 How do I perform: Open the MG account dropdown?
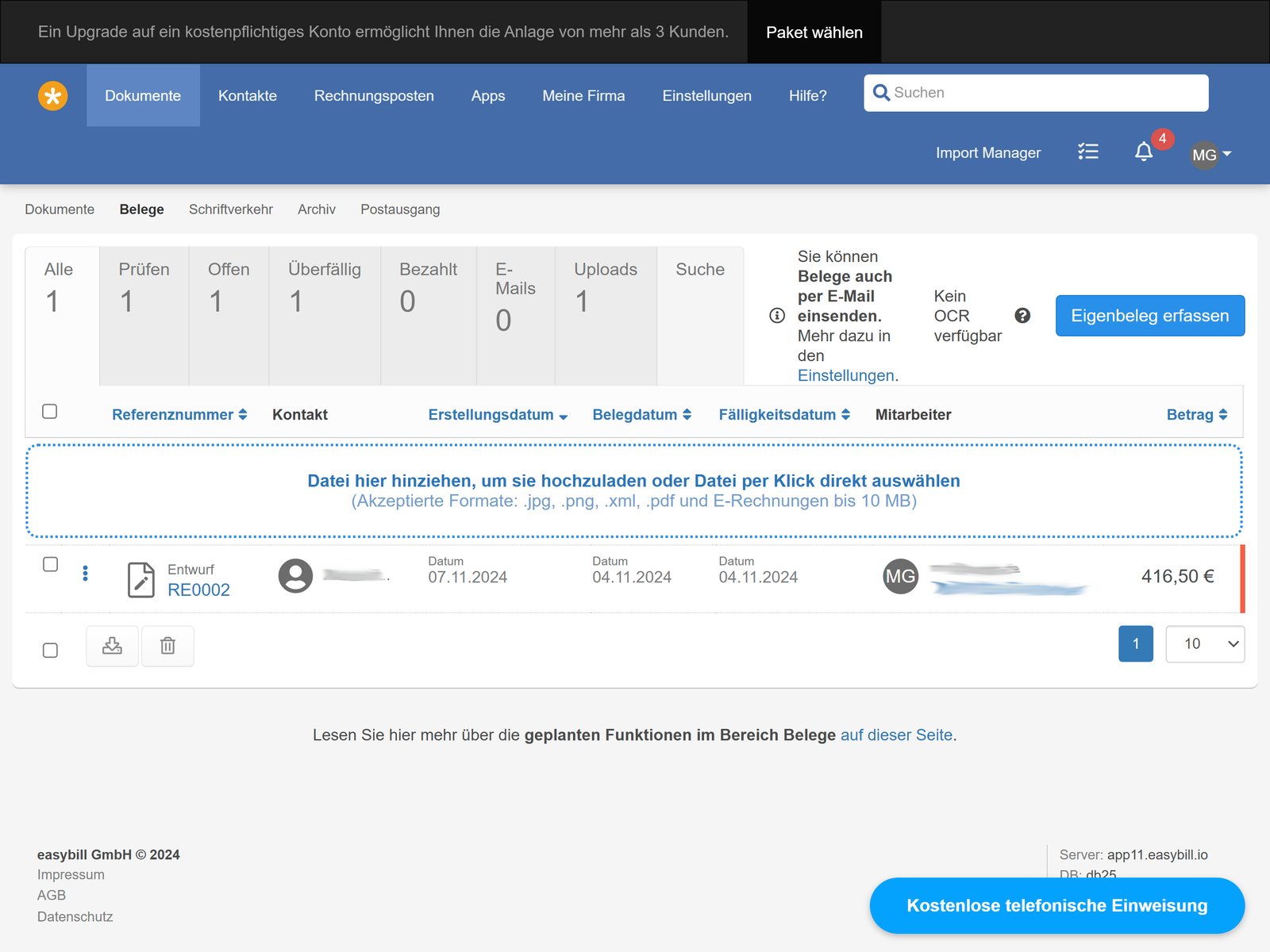[1210, 154]
